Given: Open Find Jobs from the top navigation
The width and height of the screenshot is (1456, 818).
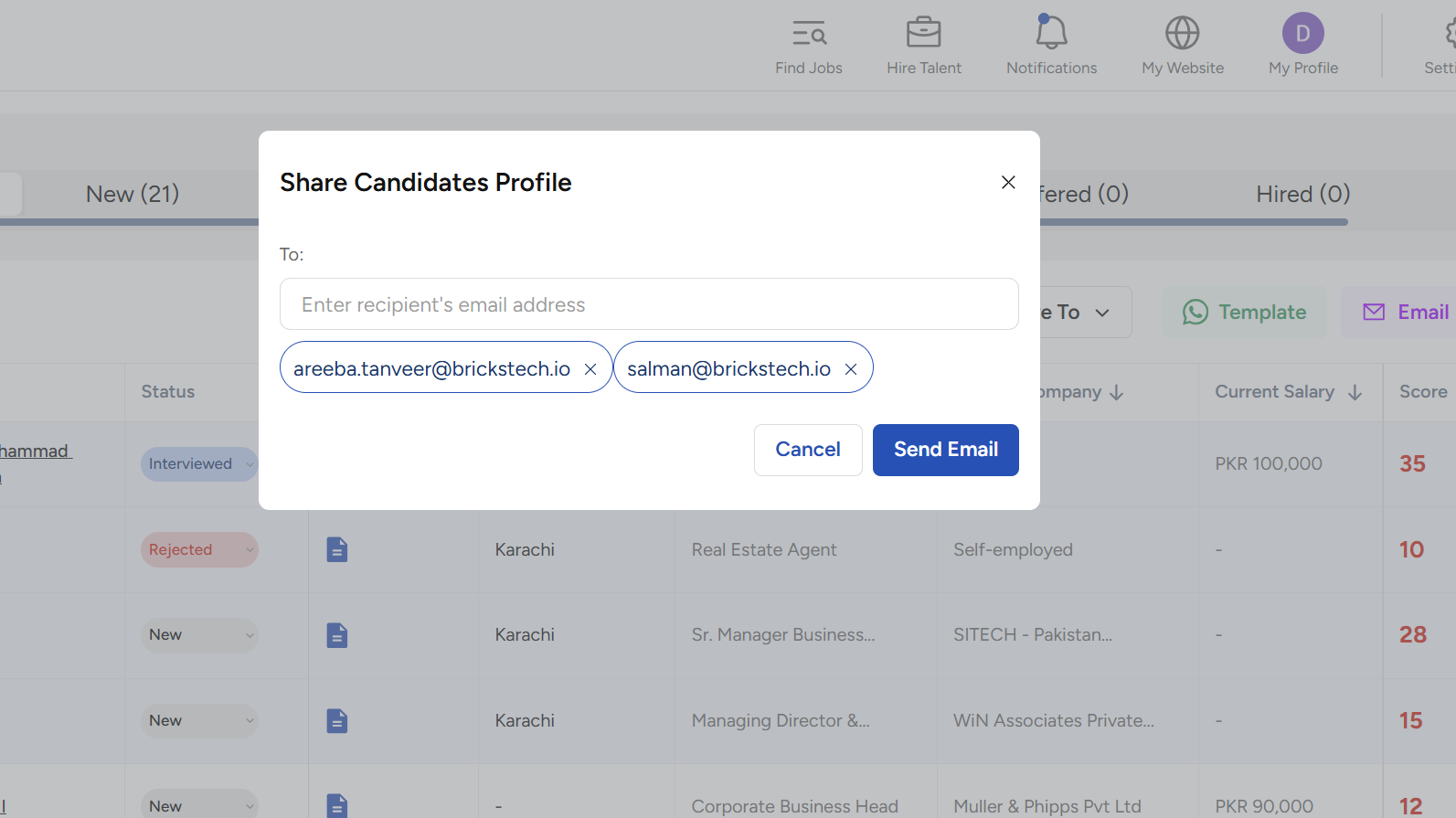Looking at the screenshot, I should pyautogui.click(x=809, y=46).
